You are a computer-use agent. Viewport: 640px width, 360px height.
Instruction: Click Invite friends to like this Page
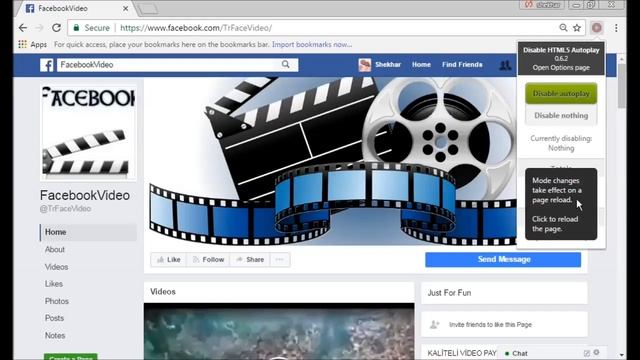pyautogui.click(x=490, y=324)
